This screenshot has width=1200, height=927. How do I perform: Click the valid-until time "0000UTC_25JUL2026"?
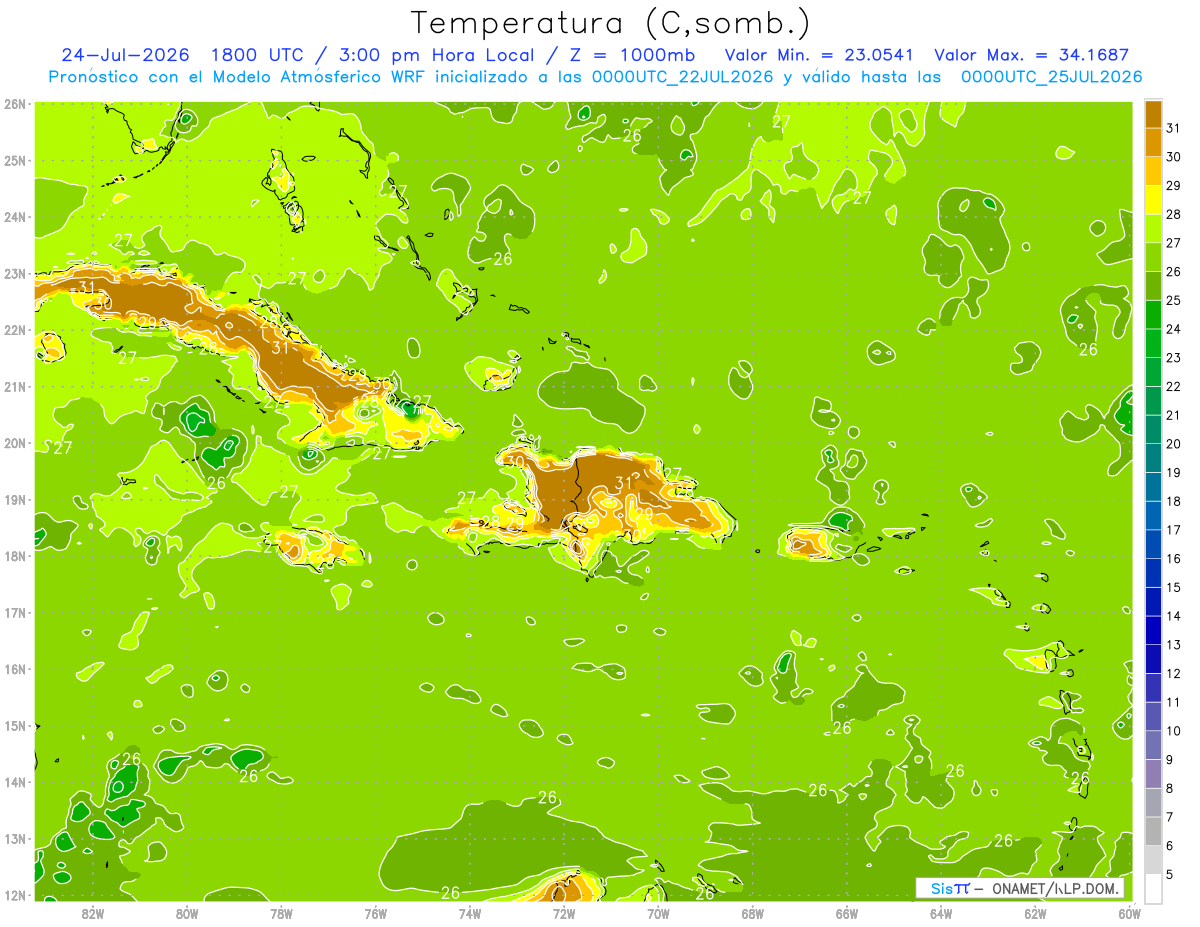pos(1051,77)
